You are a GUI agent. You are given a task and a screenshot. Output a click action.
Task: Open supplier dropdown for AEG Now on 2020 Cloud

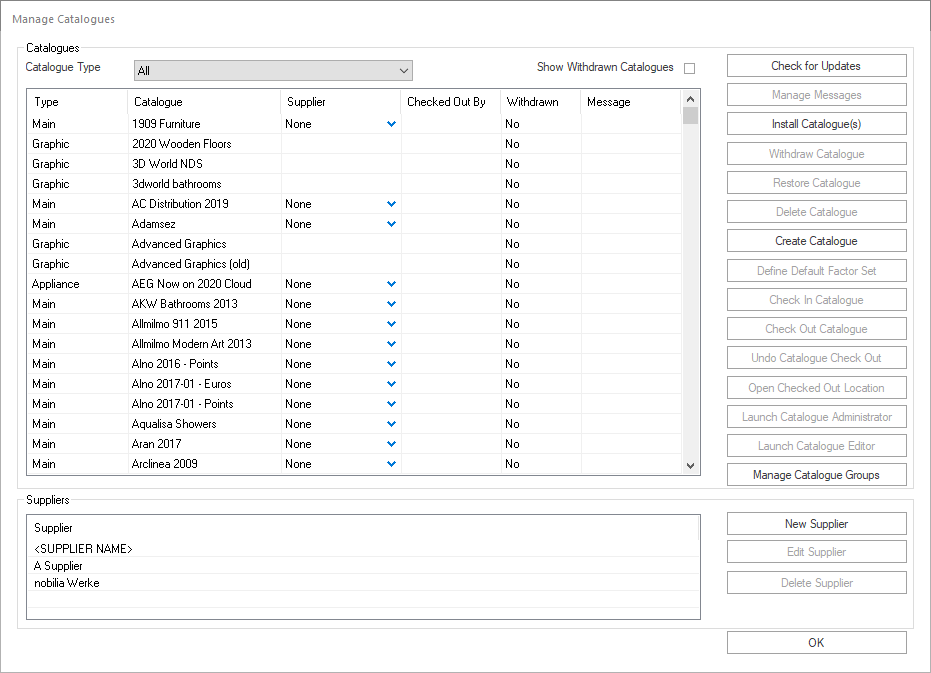click(391, 284)
